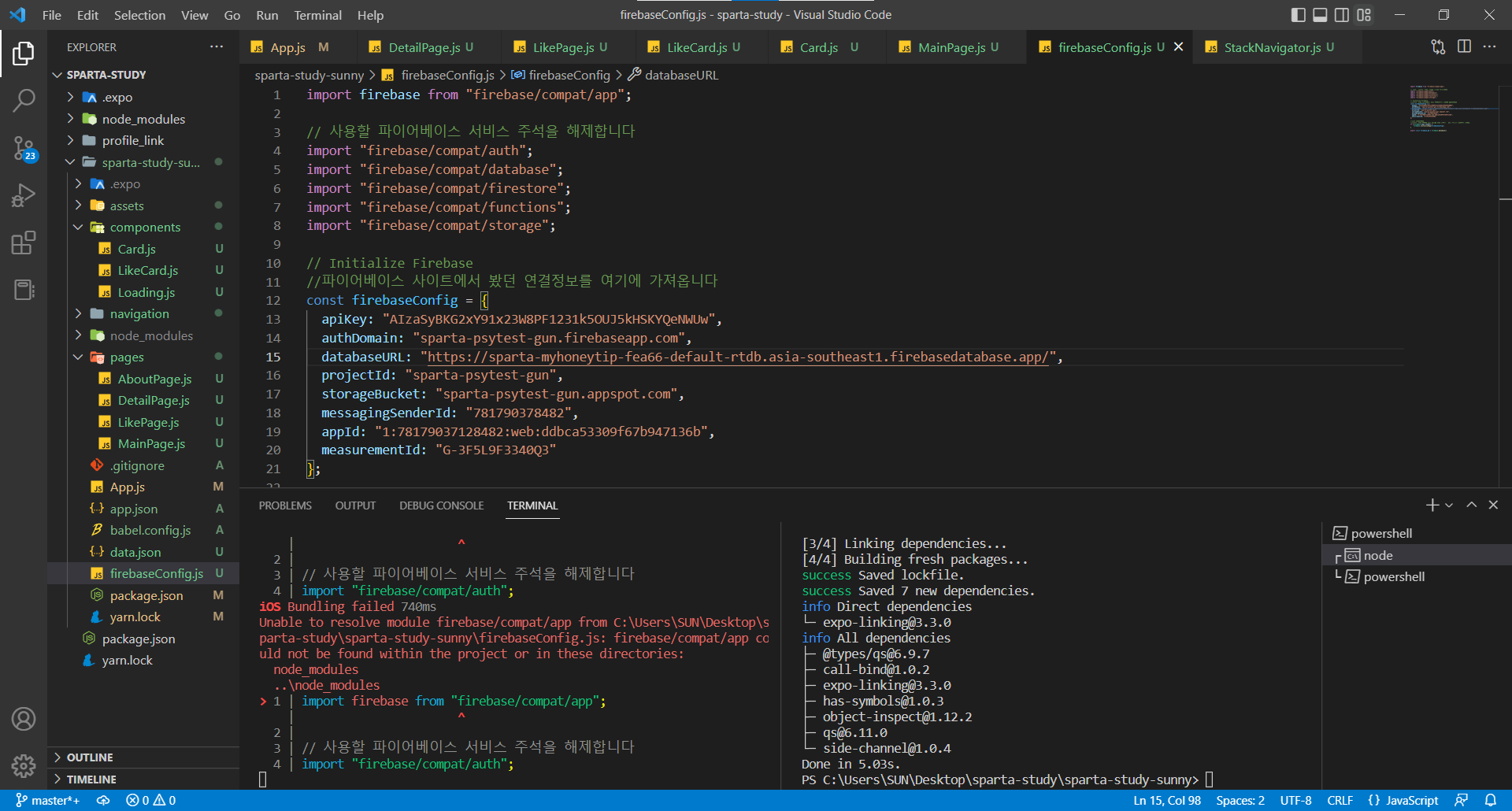Open the Selection menu
This screenshot has height=811, width=1512.
pyautogui.click(x=139, y=15)
